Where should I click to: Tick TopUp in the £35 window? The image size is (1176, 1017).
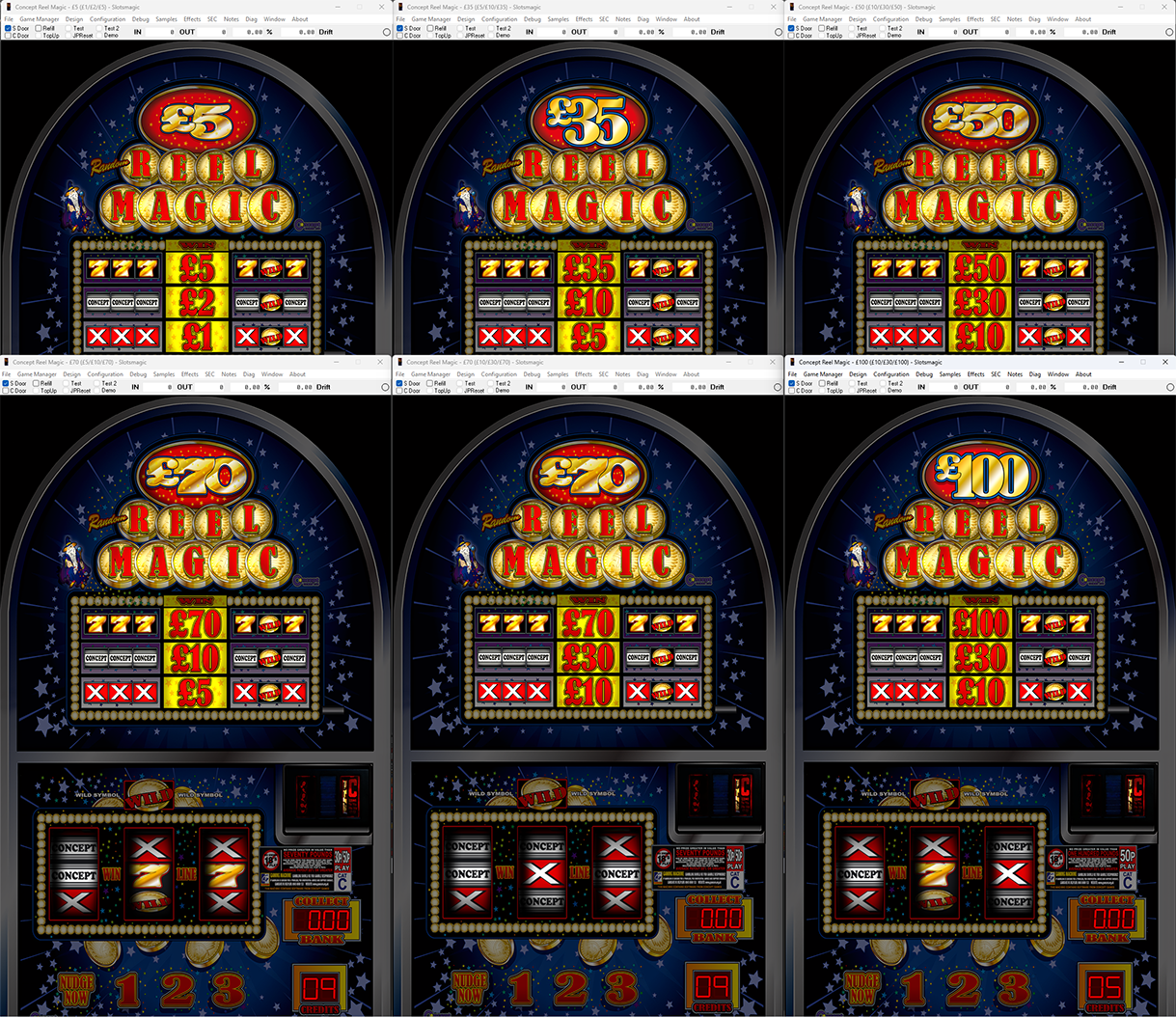click(x=428, y=36)
